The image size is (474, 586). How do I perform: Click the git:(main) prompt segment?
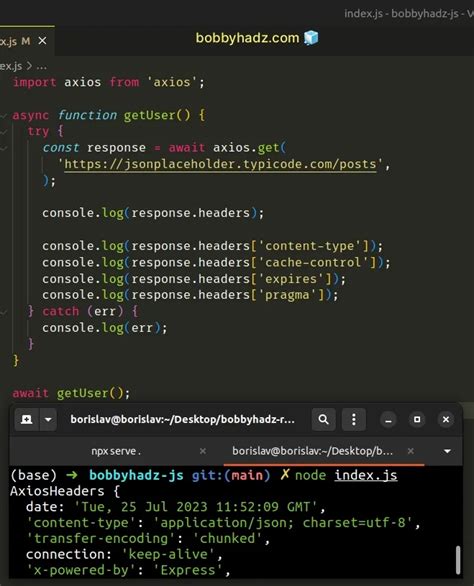[x=231, y=475]
